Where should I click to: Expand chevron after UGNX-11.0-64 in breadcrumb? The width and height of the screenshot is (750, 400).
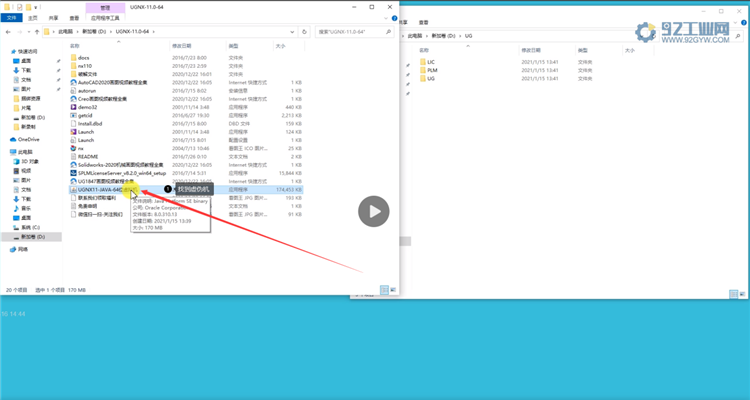click(x=154, y=32)
